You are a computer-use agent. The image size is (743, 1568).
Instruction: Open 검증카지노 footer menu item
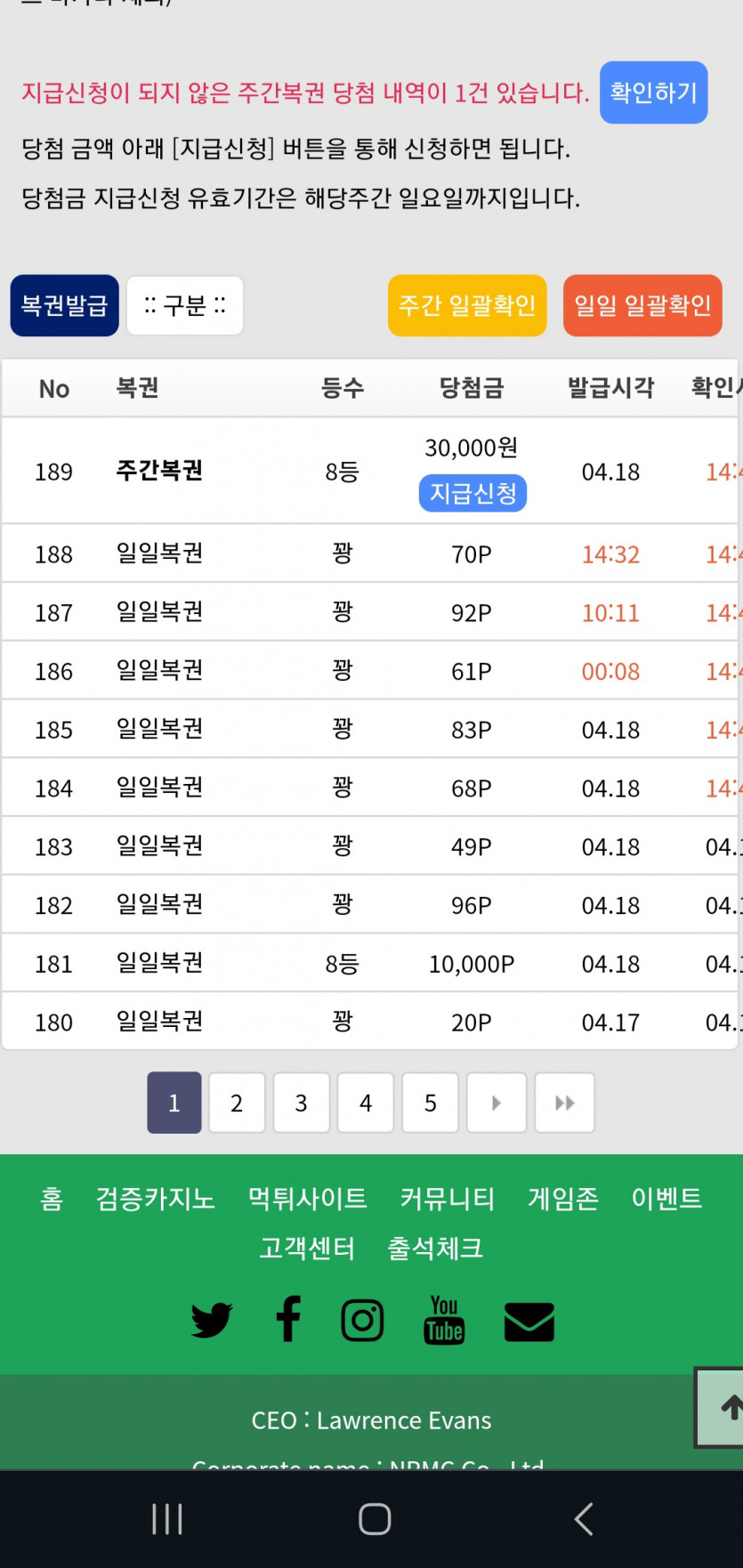pyautogui.click(x=156, y=1198)
